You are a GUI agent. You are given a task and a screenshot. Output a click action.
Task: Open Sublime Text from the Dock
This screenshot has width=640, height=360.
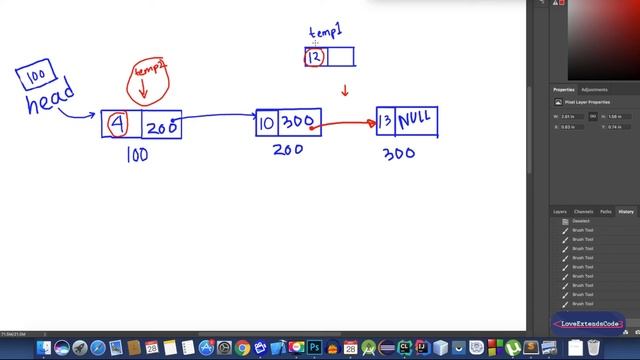point(531,348)
